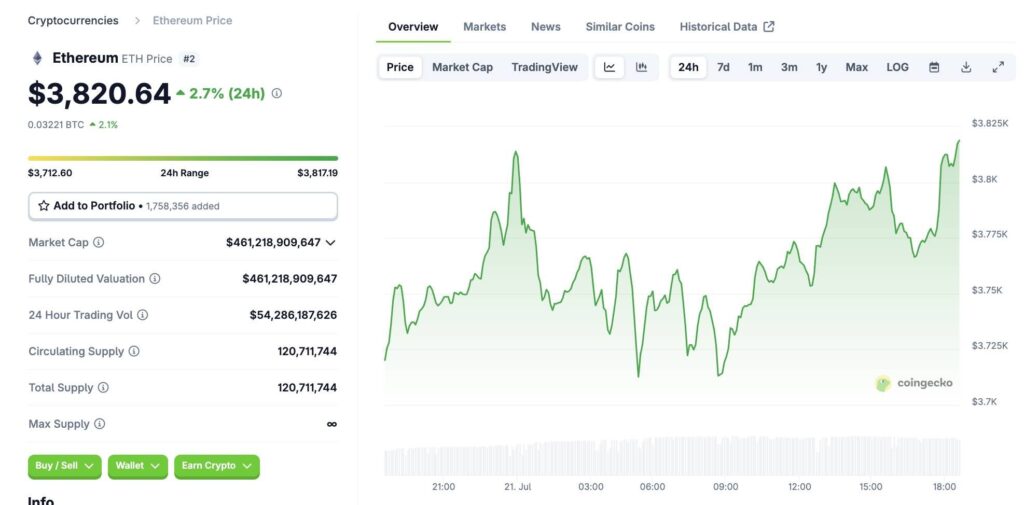Viewport: 1024px width, 505px height.
Task: Select the candlestick chart view icon
Action: (x=641, y=67)
